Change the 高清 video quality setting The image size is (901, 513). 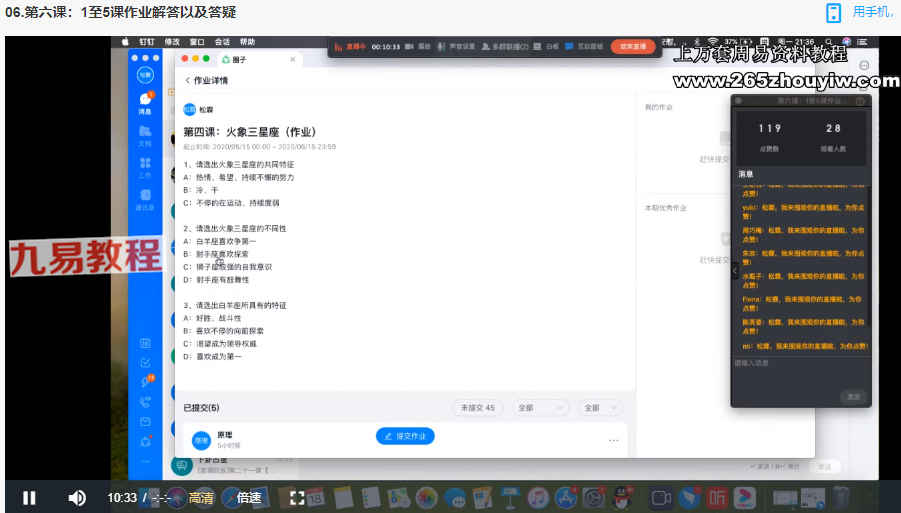(x=201, y=497)
